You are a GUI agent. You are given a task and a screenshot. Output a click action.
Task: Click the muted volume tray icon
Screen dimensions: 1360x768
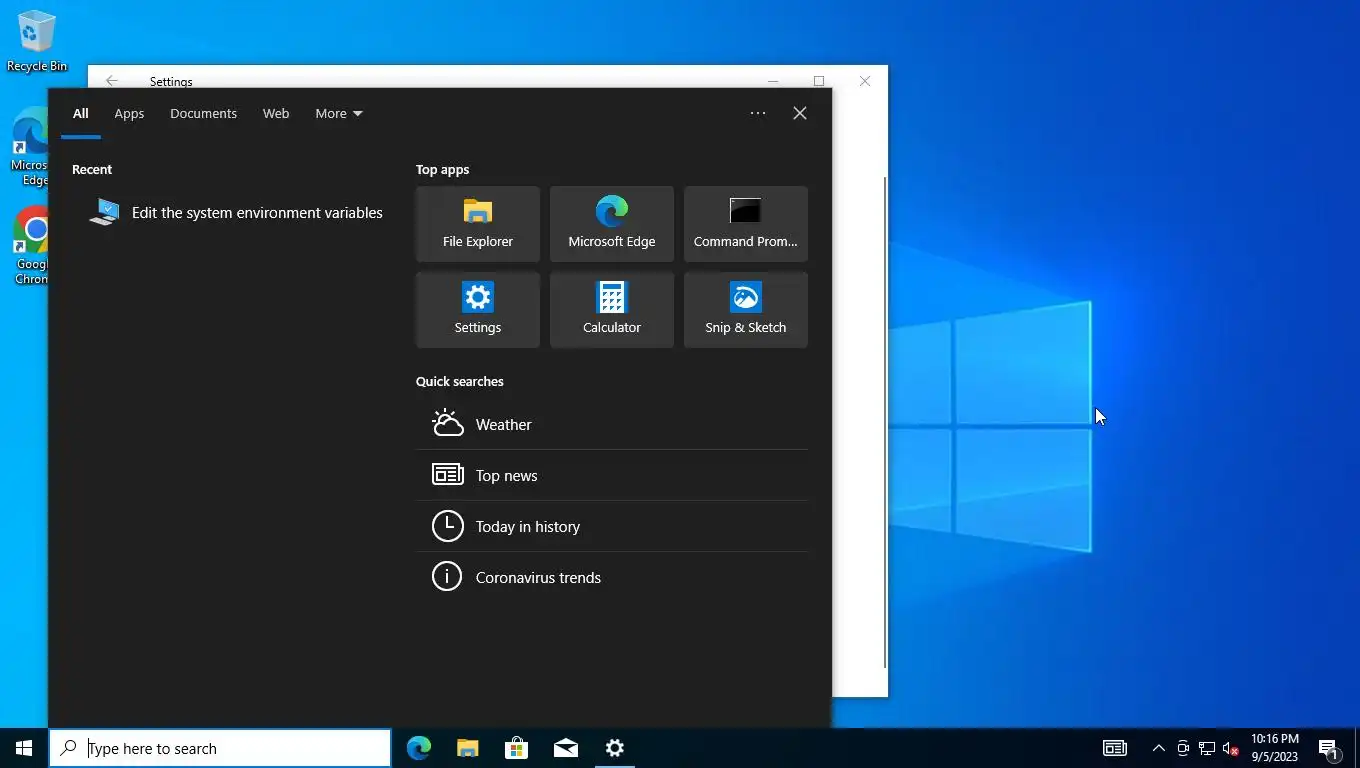pyautogui.click(x=1231, y=748)
